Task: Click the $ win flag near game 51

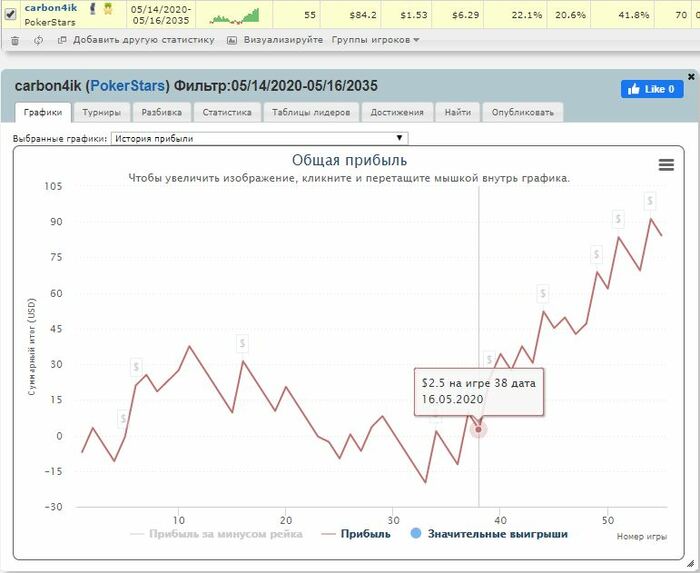Action: pos(618,219)
